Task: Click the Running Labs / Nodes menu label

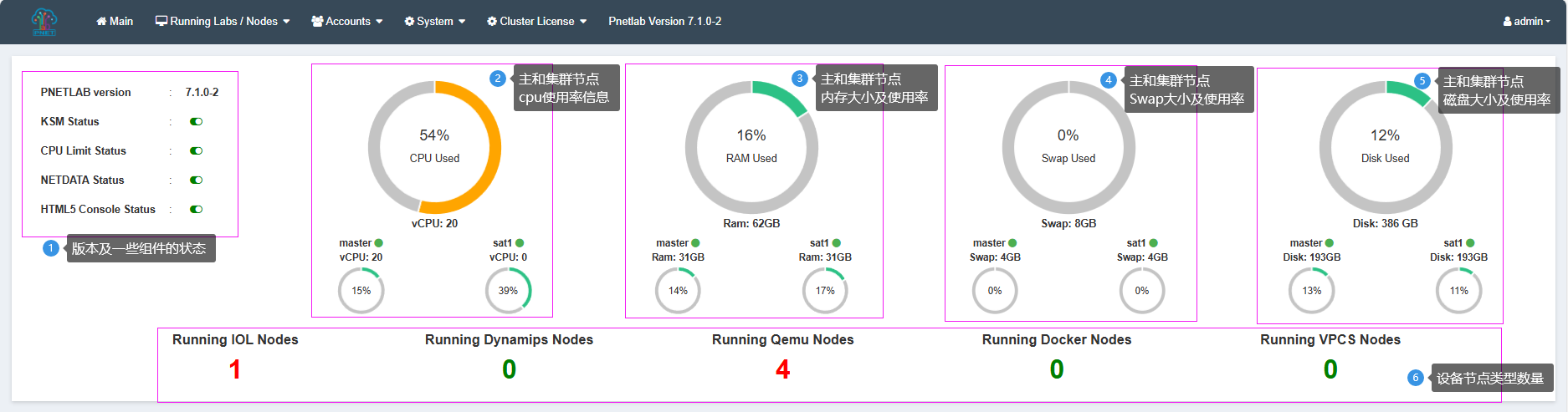Action: coord(224,21)
